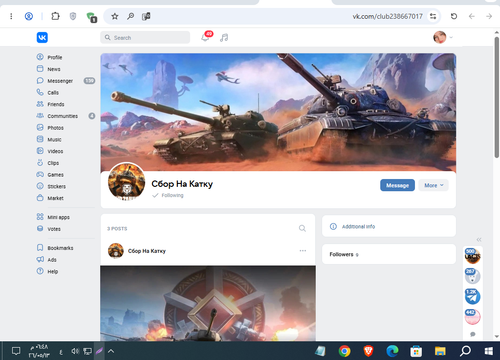Open the Telegram-style chat with 1.2K badge
This screenshot has width=500, height=360.
point(473,297)
